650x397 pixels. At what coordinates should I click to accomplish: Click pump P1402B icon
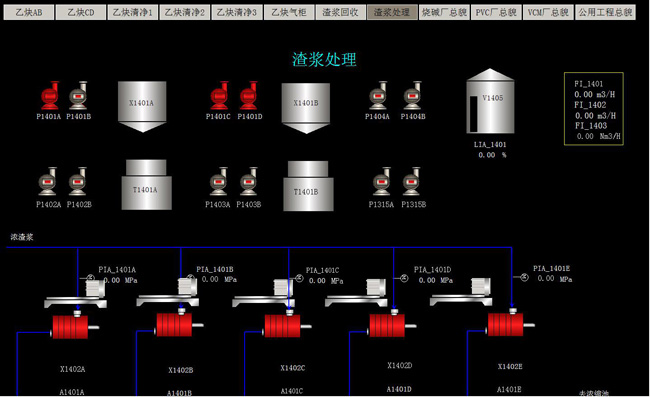(x=78, y=182)
